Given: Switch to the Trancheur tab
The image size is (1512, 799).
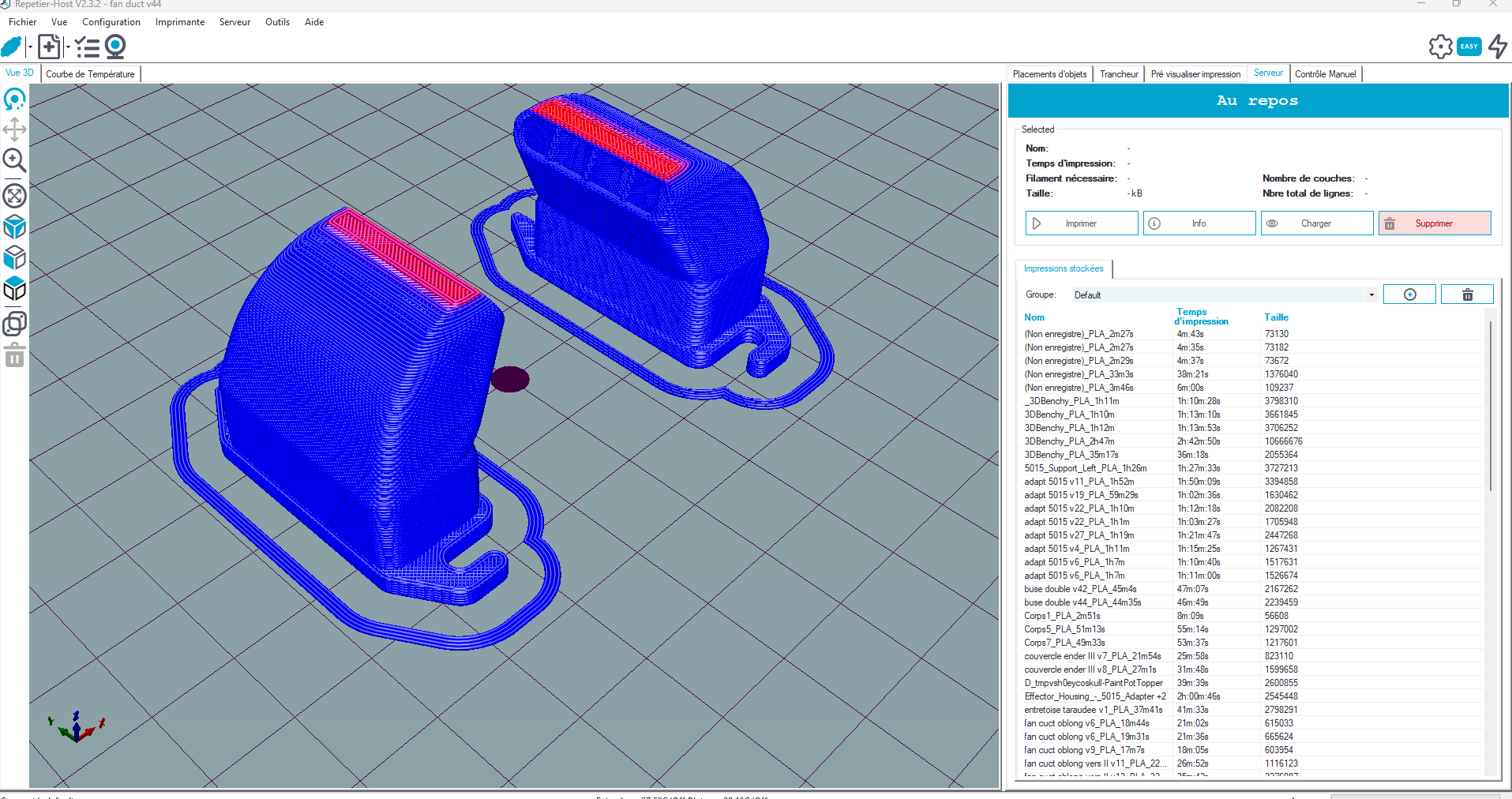Looking at the screenshot, I should point(1119,74).
